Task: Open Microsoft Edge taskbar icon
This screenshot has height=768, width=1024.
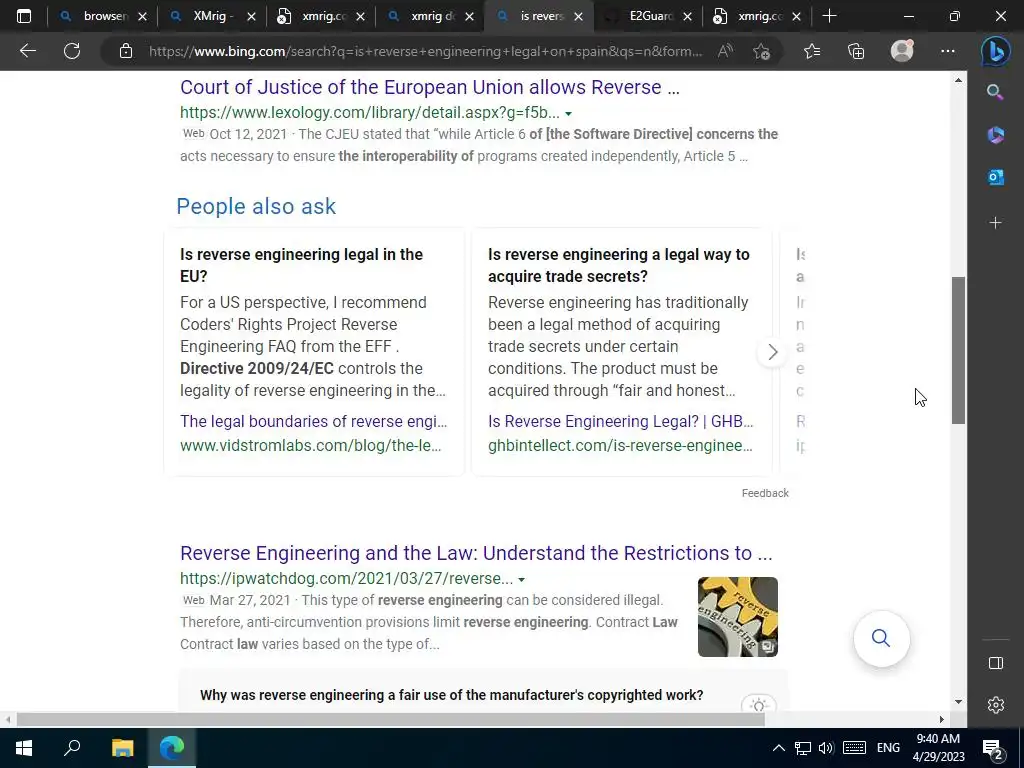Action: pos(172,748)
